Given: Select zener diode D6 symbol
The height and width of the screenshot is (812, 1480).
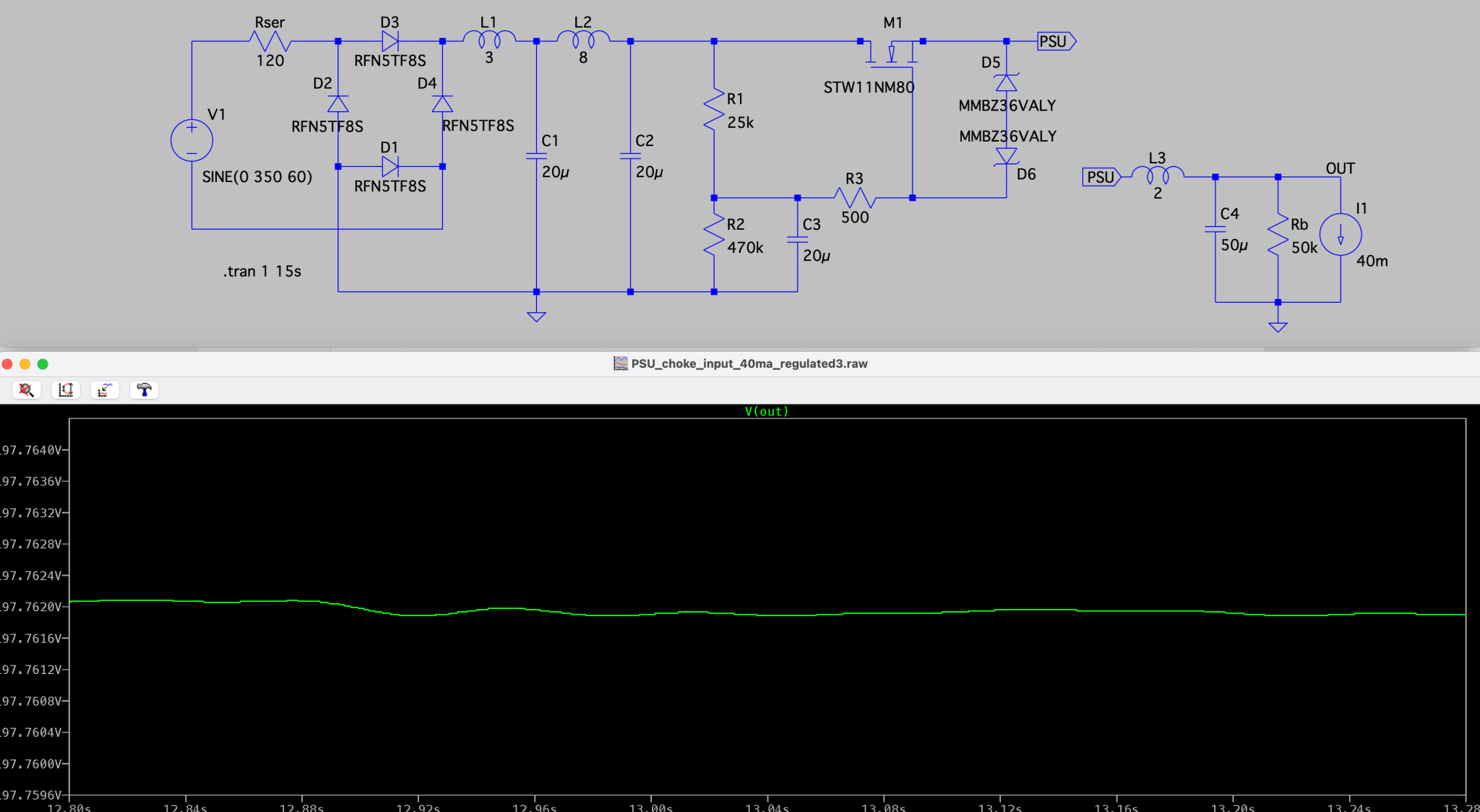Looking at the screenshot, I should [x=1007, y=156].
